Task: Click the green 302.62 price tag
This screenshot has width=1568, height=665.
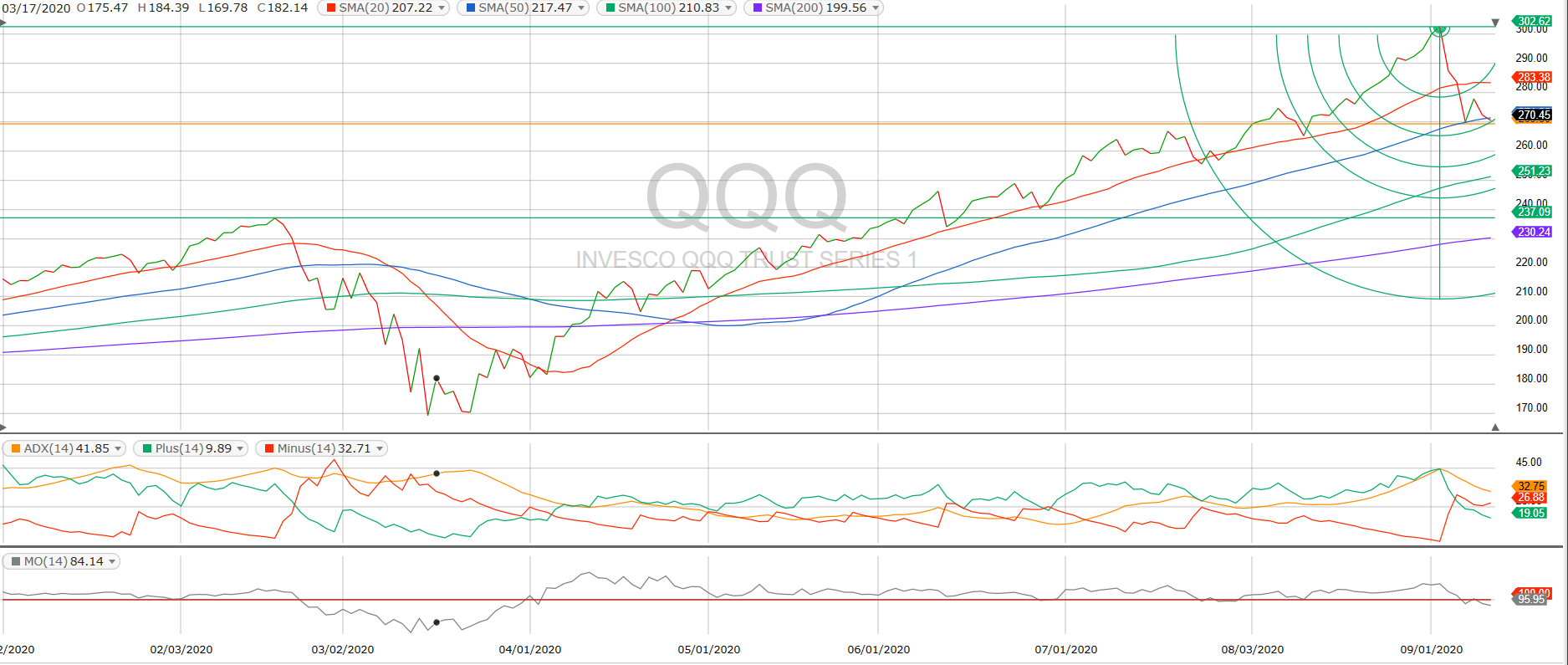Action: 1533,21
